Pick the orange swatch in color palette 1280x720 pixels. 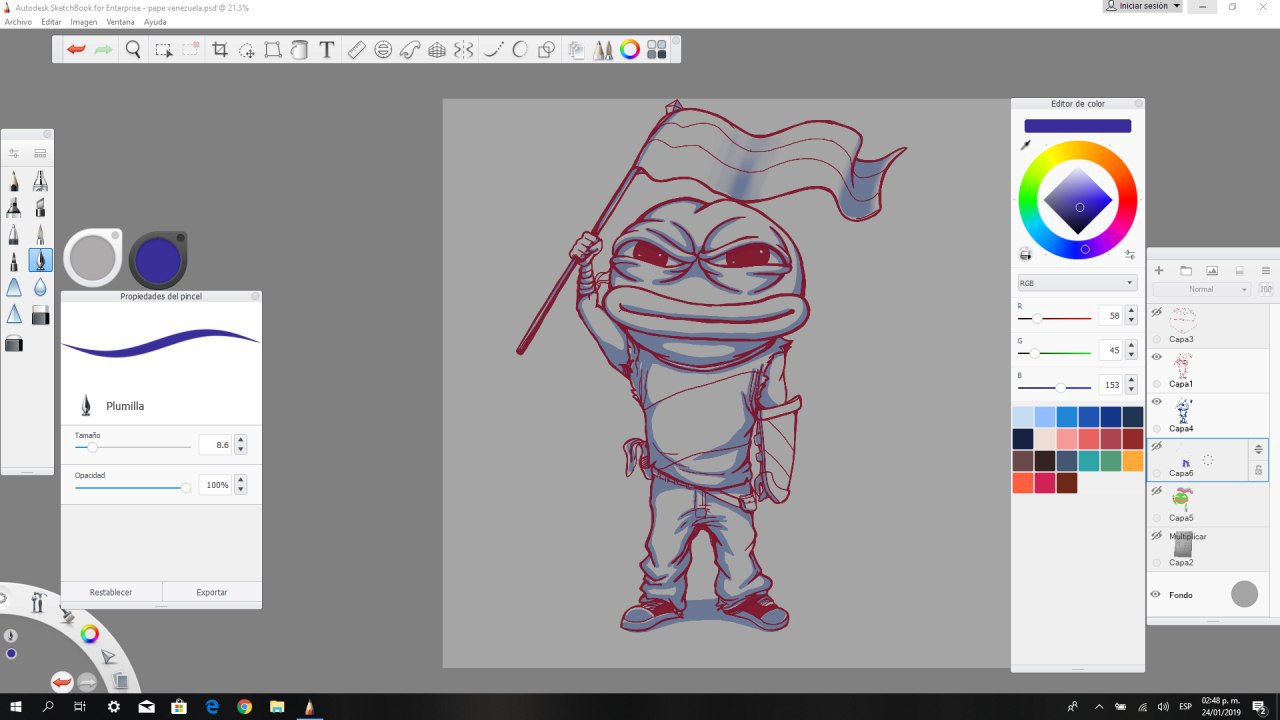point(1132,461)
